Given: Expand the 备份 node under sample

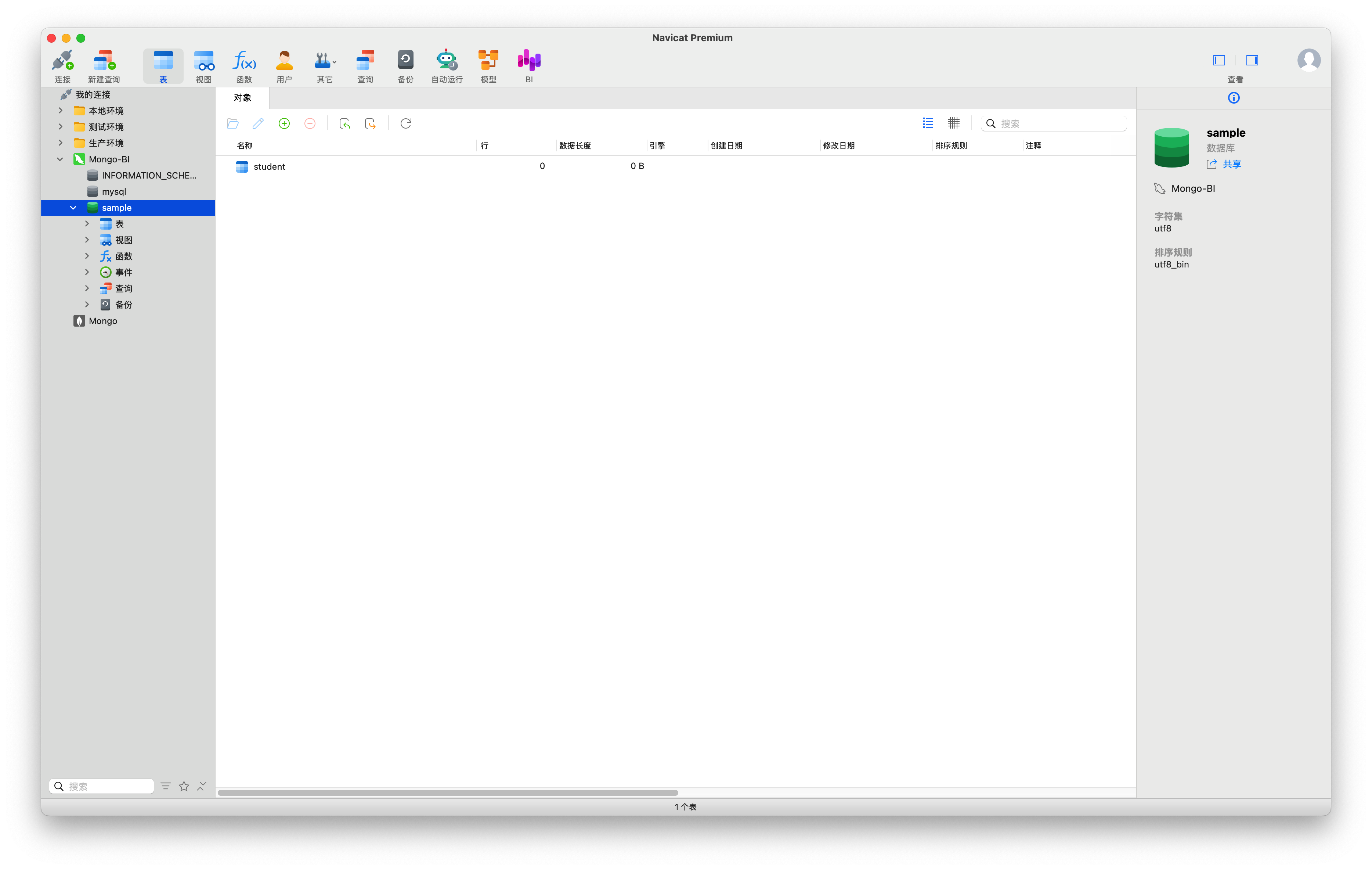Looking at the screenshot, I should [x=87, y=305].
